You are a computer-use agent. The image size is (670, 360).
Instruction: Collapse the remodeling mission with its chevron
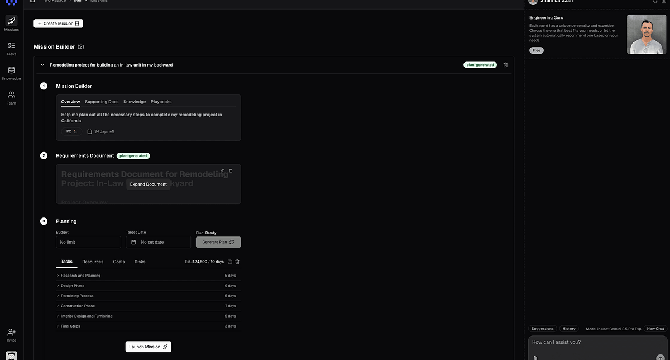tap(42, 65)
